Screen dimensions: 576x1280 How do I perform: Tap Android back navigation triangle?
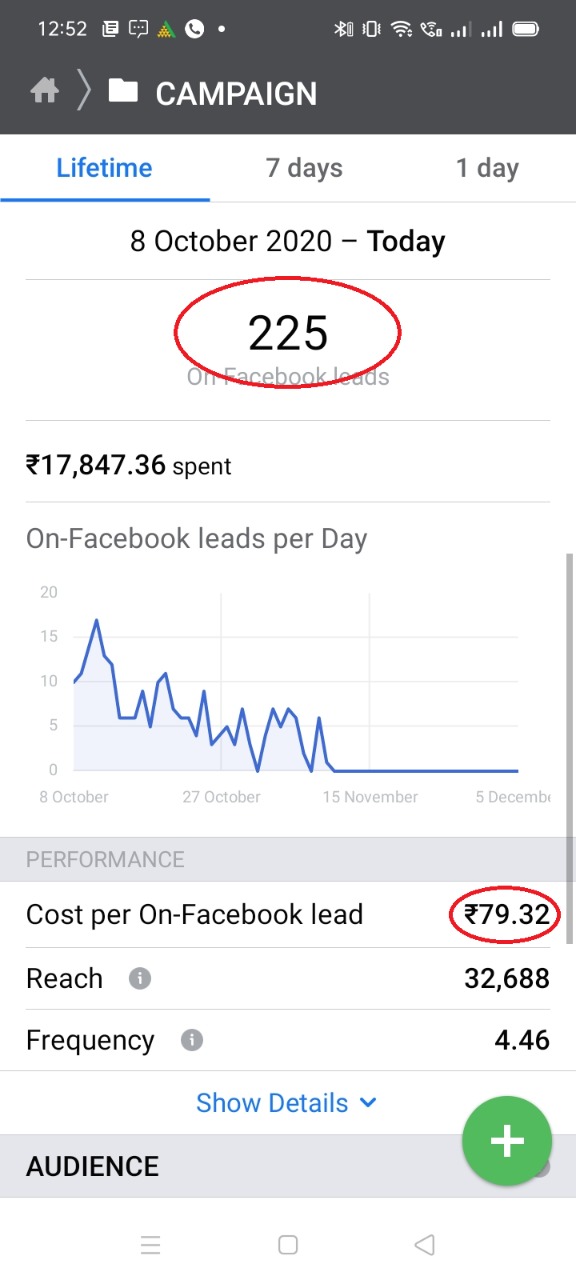[x=425, y=1244]
